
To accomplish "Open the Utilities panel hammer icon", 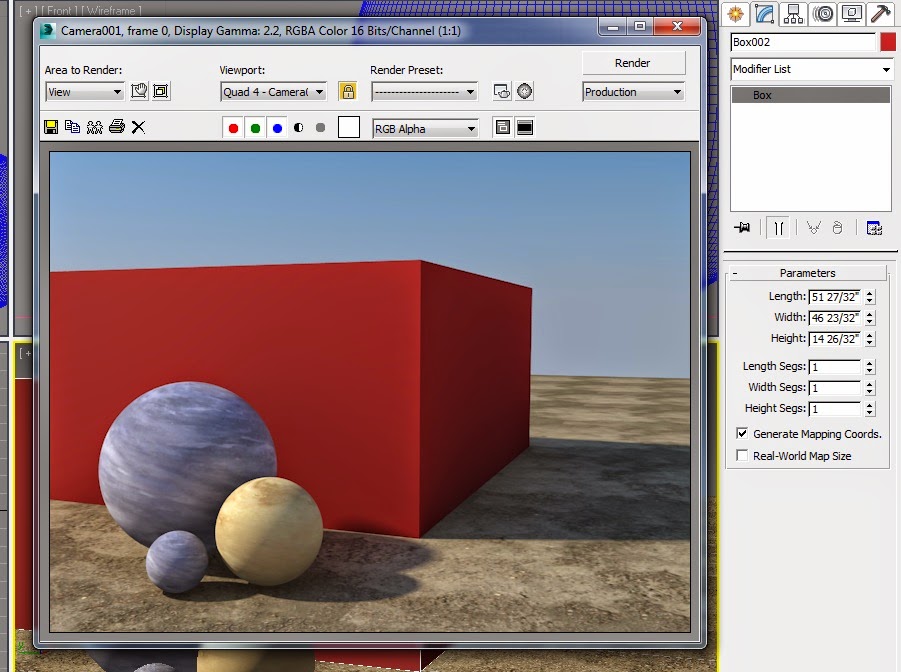I will [x=879, y=14].
